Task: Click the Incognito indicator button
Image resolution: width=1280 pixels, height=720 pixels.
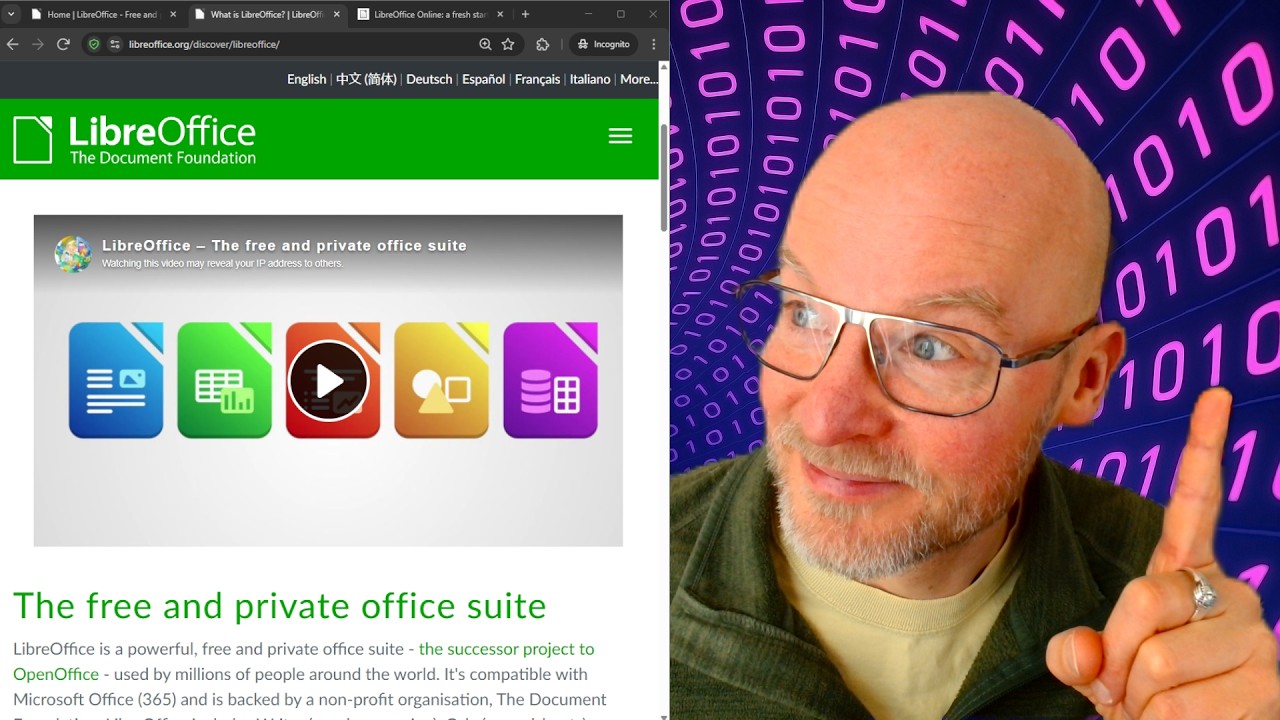Action: point(604,44)
